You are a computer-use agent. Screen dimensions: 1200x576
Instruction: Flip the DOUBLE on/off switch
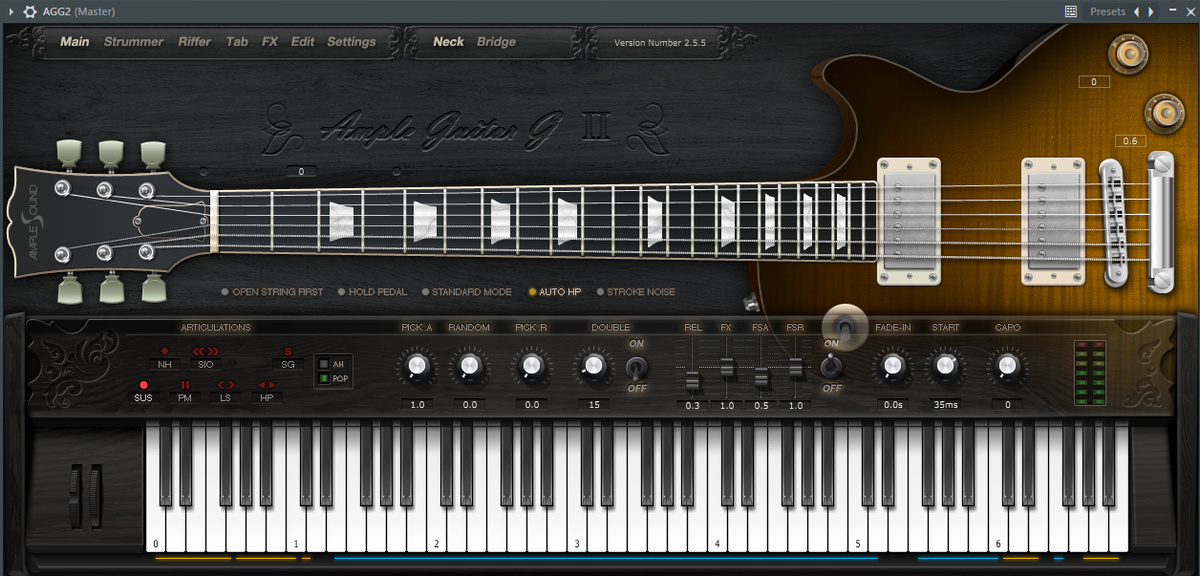pos(638,368)
